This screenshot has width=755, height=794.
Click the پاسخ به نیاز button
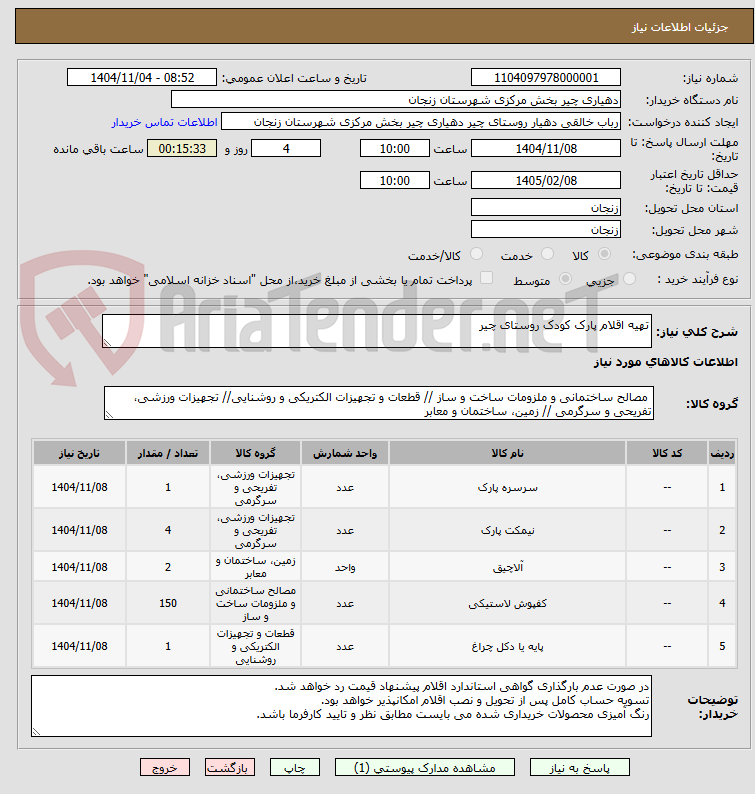coord(580,768)
